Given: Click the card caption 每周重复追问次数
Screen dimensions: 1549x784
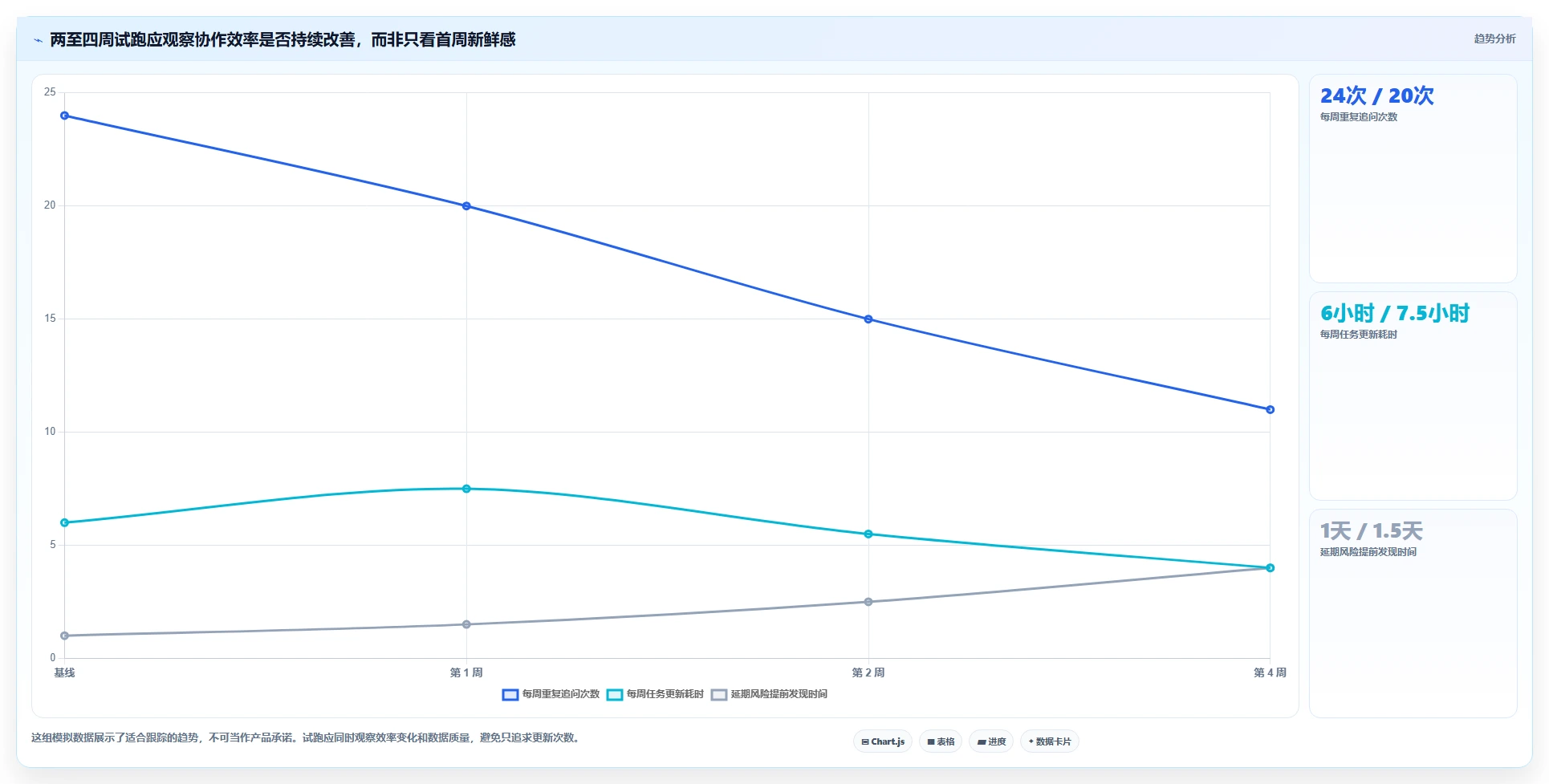Looking at the screenshot, I should (x=1359, y=117).
